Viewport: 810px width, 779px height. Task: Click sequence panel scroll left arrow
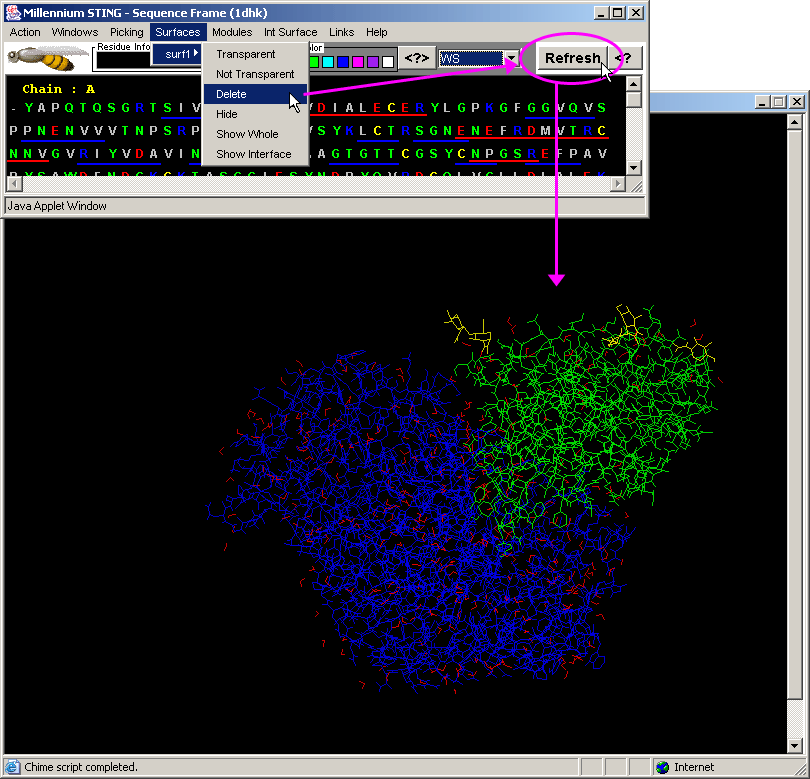coord(14,183)
